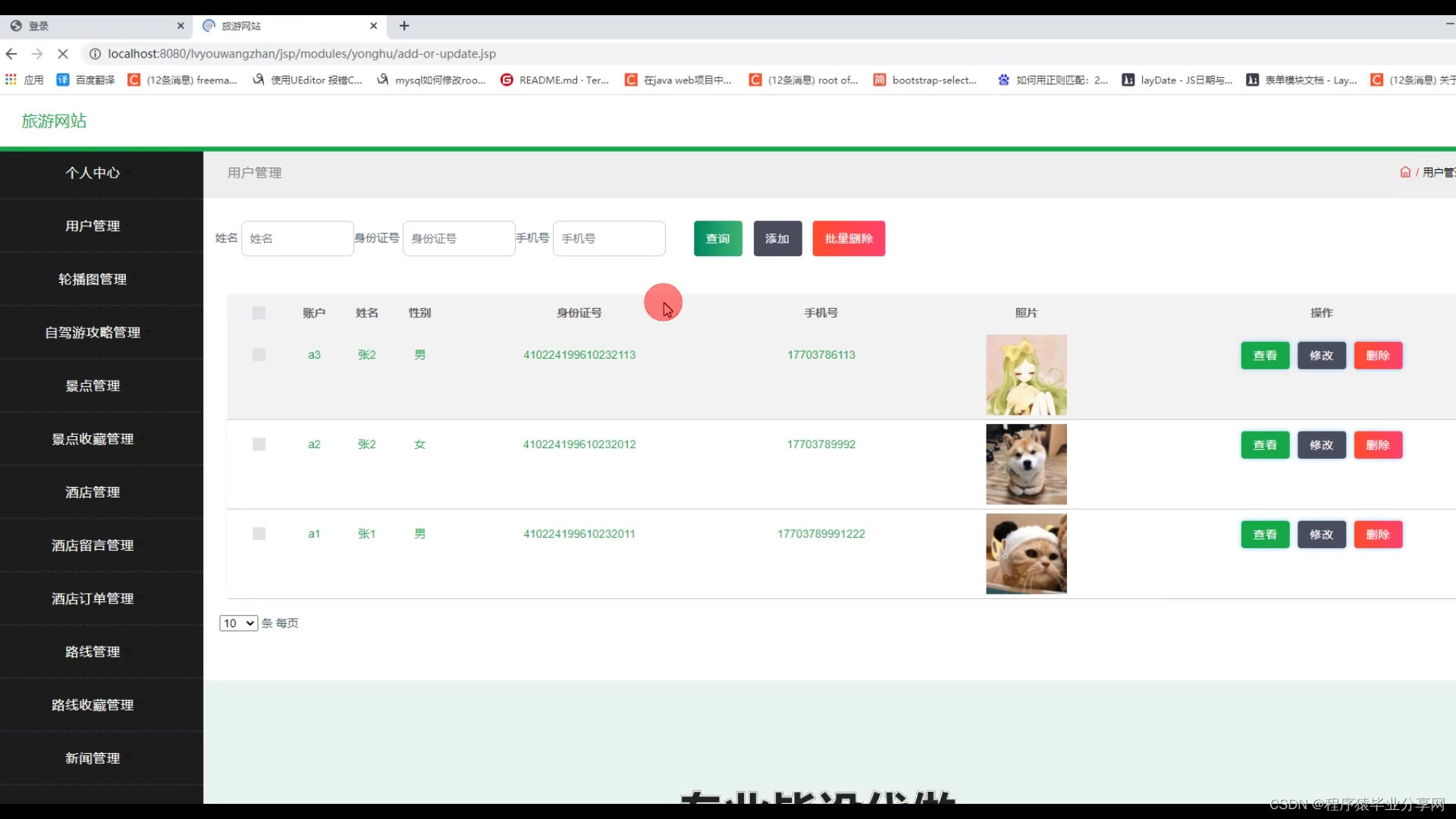The image size is (1456, 819).
Task: Check the checkbox for user a1
Action: [x=259, y=534]
